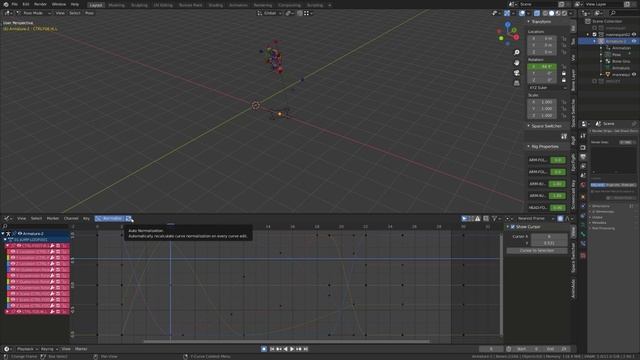Play the animation forward

click(292, 349)
